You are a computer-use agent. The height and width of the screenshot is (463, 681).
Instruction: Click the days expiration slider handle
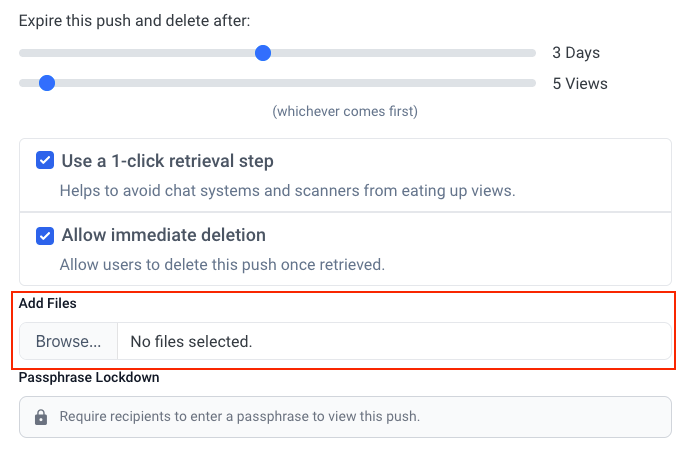coord(263,53)
